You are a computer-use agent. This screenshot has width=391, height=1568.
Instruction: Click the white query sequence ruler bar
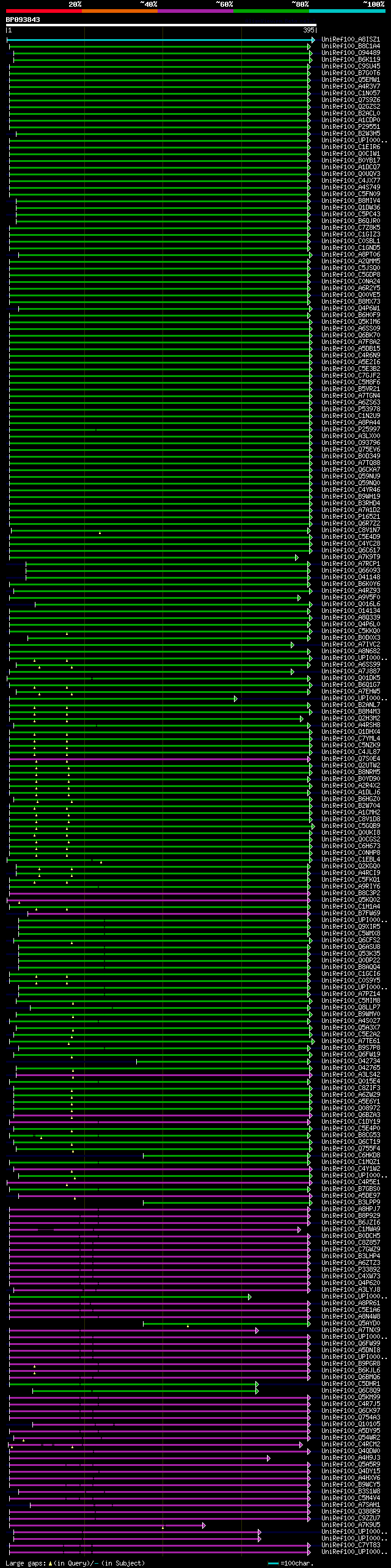coord(161,26)
